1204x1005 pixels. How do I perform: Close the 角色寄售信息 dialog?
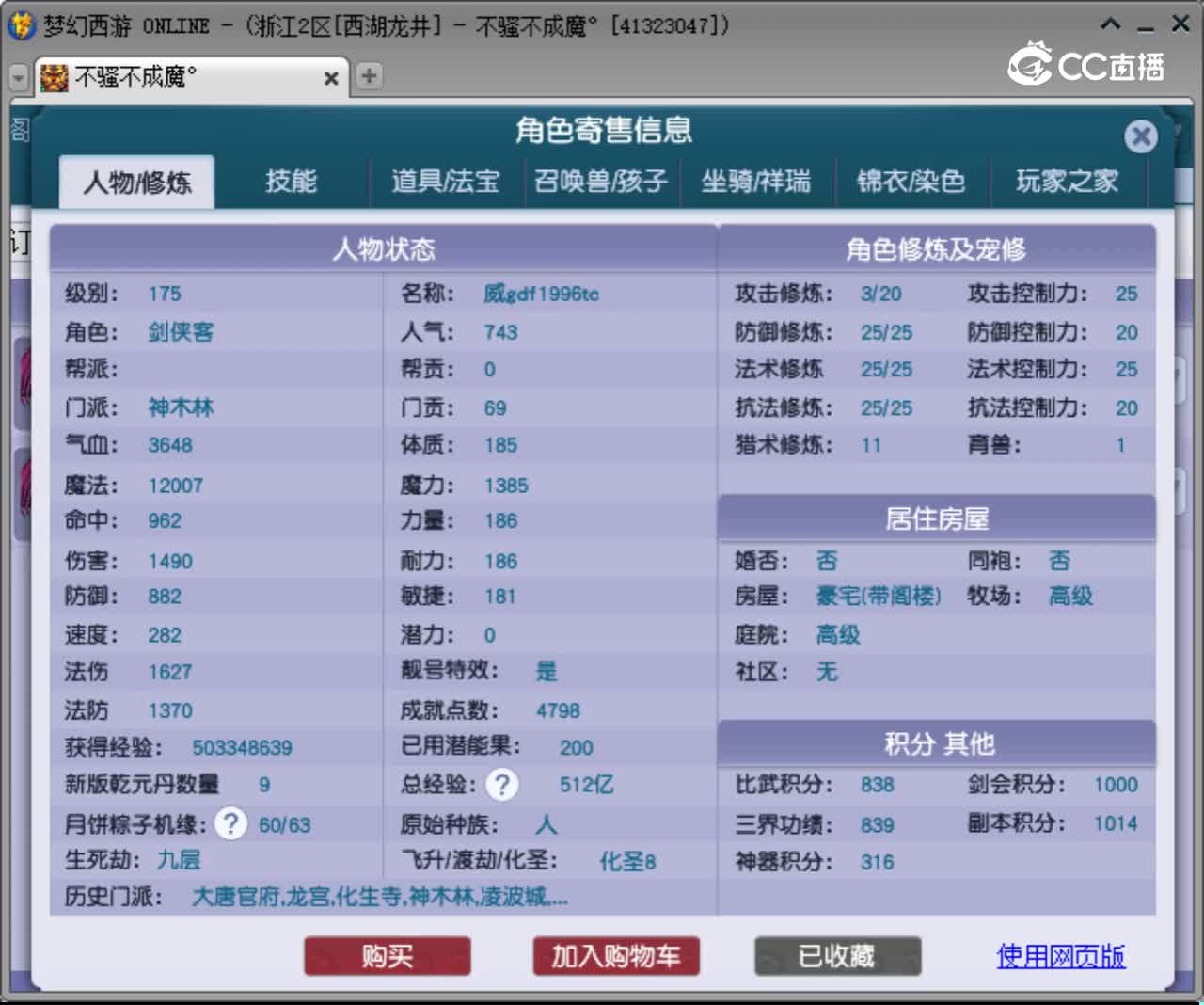(1141, 137)
